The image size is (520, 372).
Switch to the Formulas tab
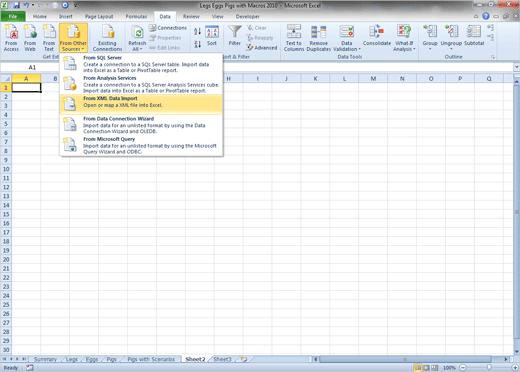click(x=136, y=16)
